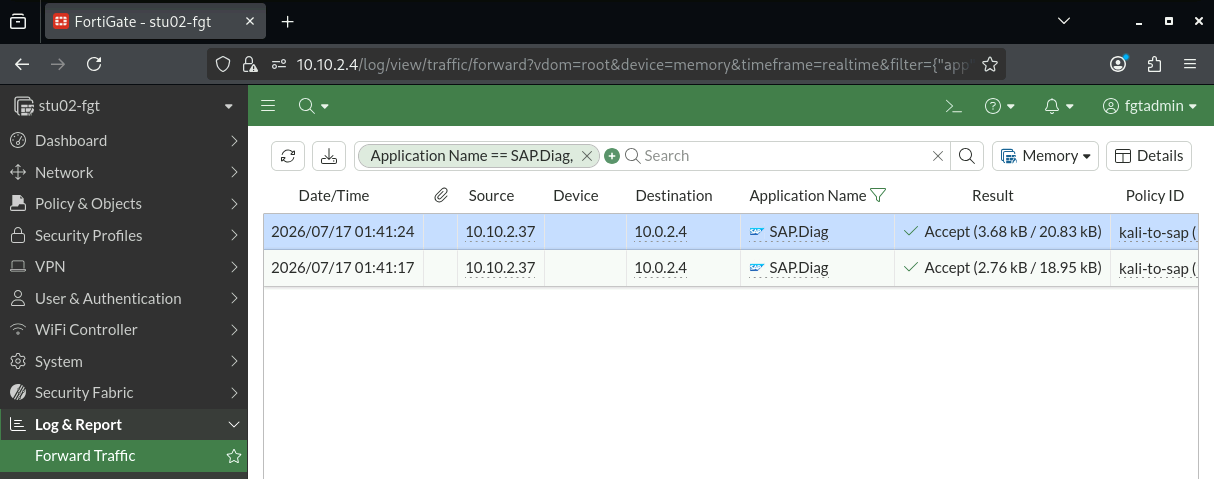Expand Security Profiles menu
Viewport: 1214px width, 479px height.
coord(124,235)
